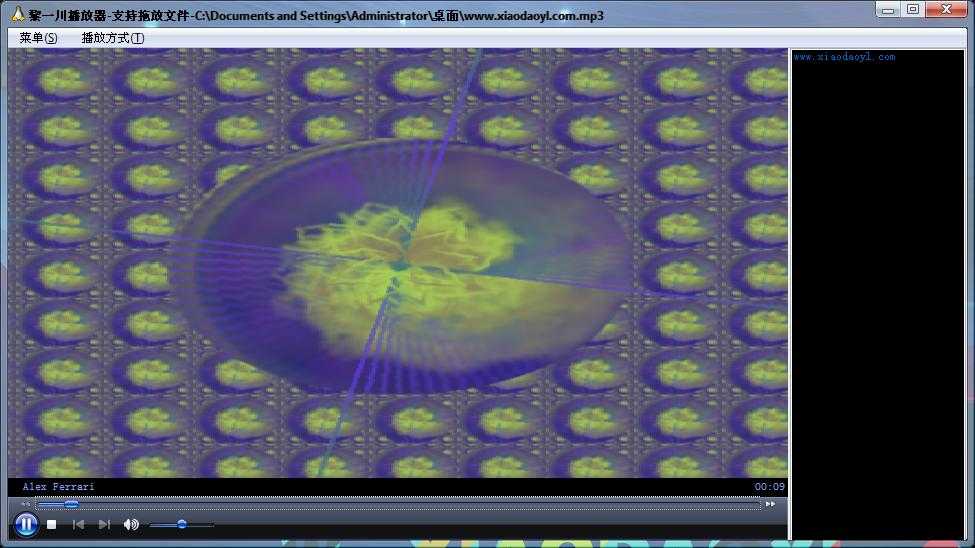Click the seek bar position handle
The height and width of the screenshot is (548, 975).
coord(72,504)
